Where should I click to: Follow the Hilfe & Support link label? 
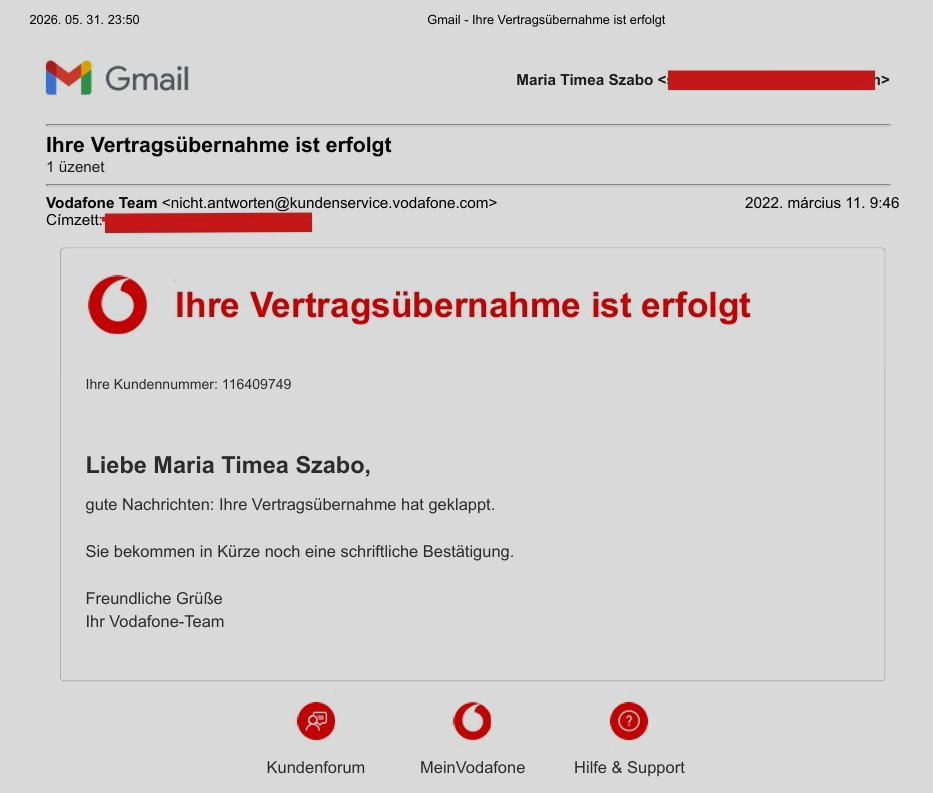[x=629, y=767]
